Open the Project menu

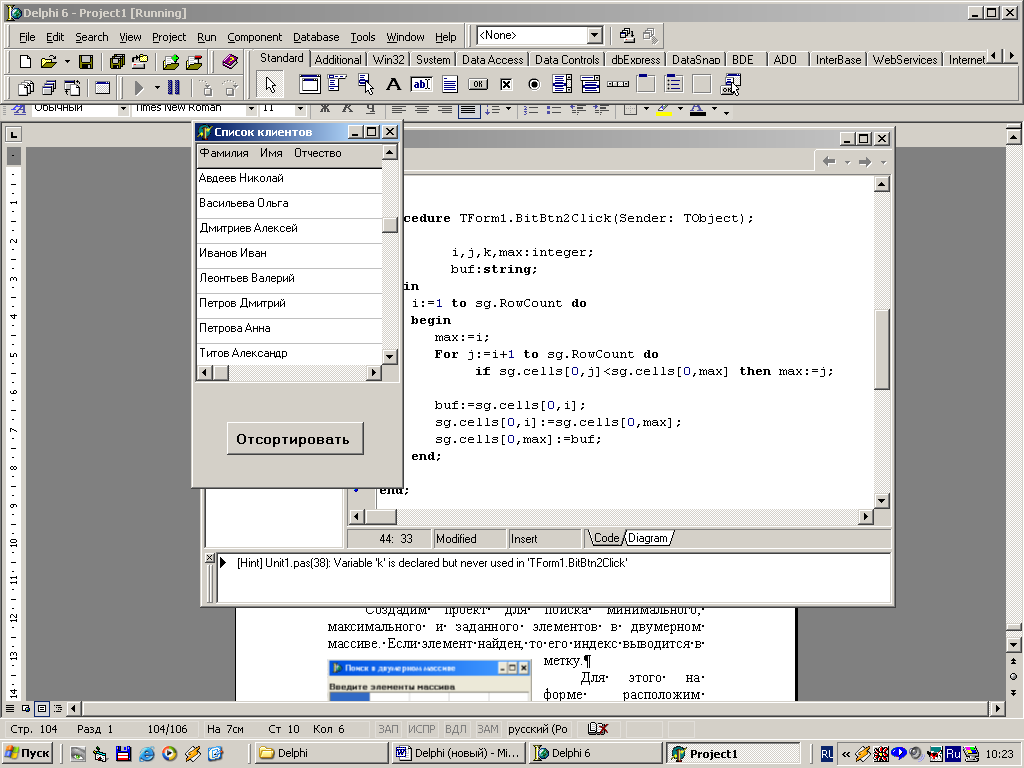pos(169,37)
